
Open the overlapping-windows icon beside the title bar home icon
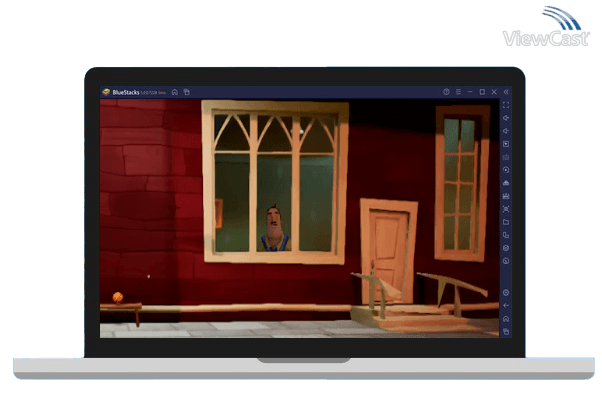point(187,92)
